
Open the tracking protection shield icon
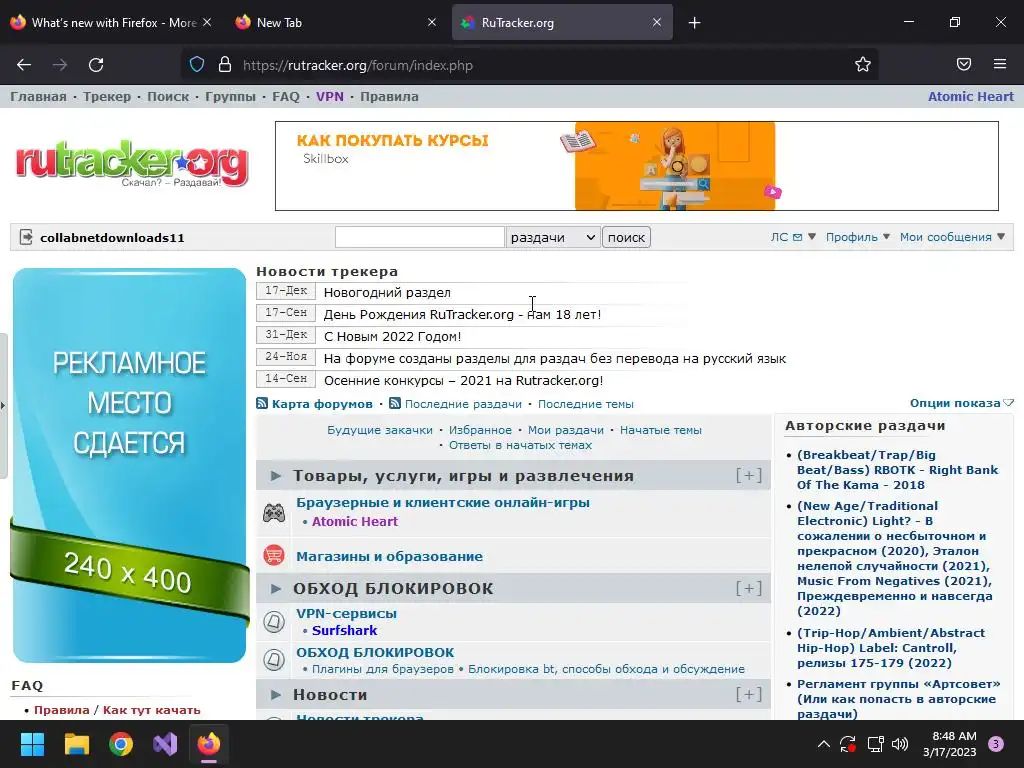pos(197,65)
